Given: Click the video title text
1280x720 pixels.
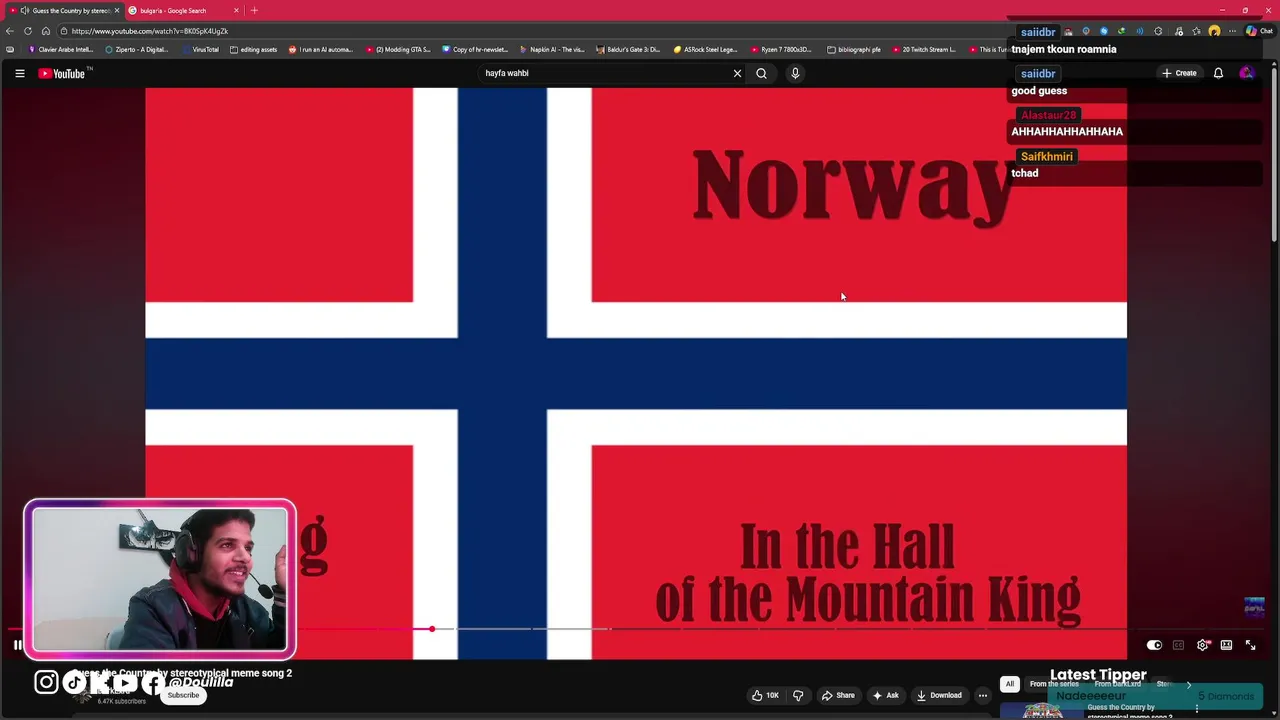Looking at the screenshot, I should [182, 673].
